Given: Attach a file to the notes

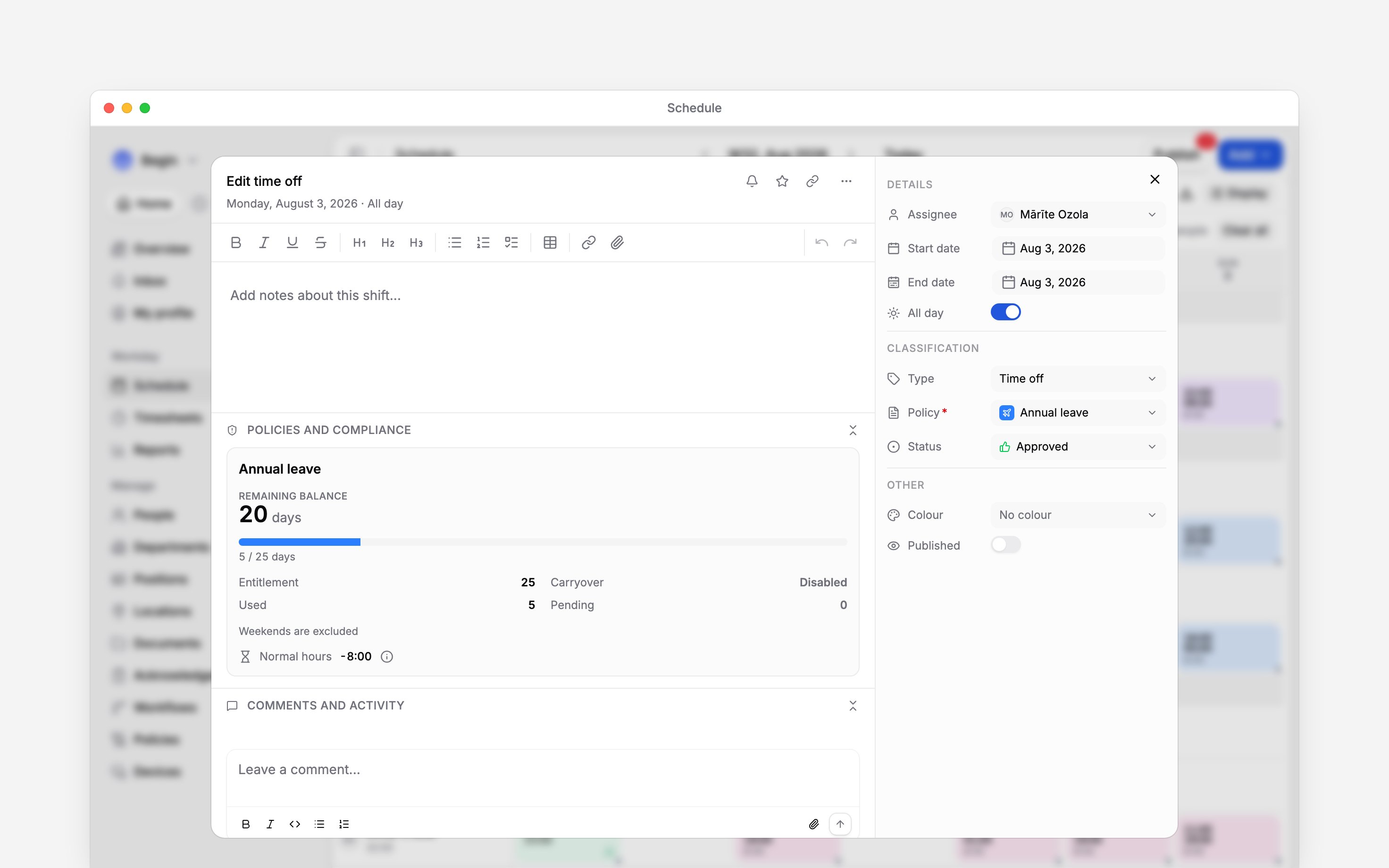Looking at the screenshot, I should click(617, 243).
